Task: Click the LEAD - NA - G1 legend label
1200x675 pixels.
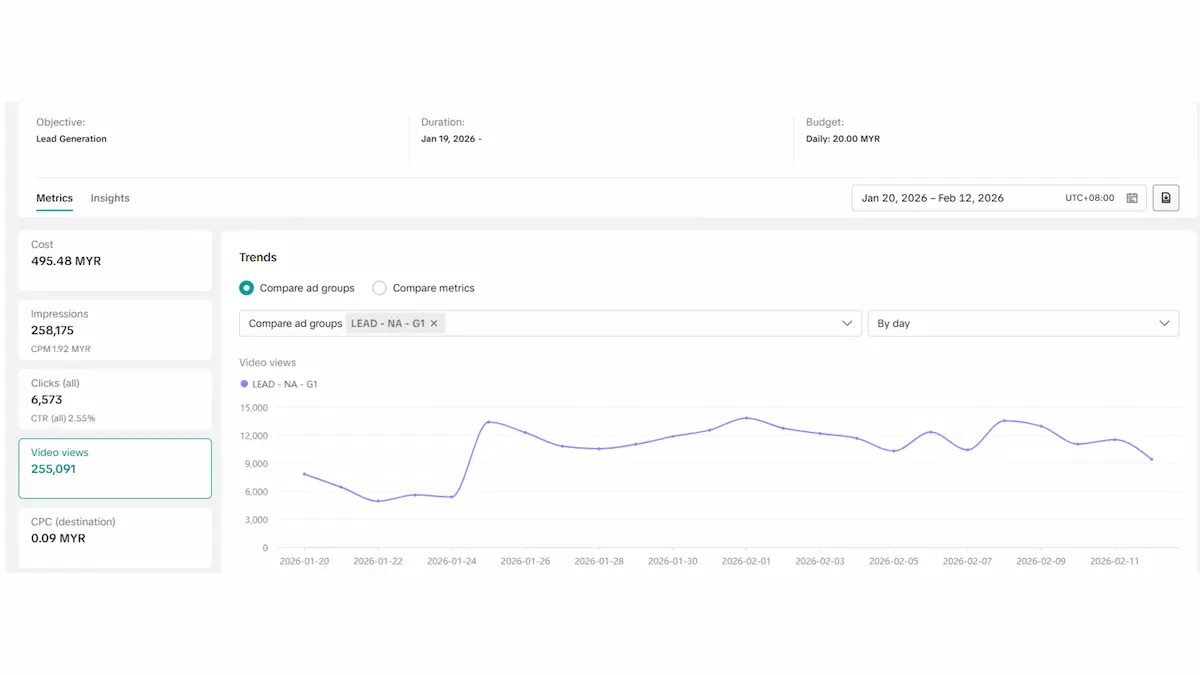Action: (x=285, y=384)
